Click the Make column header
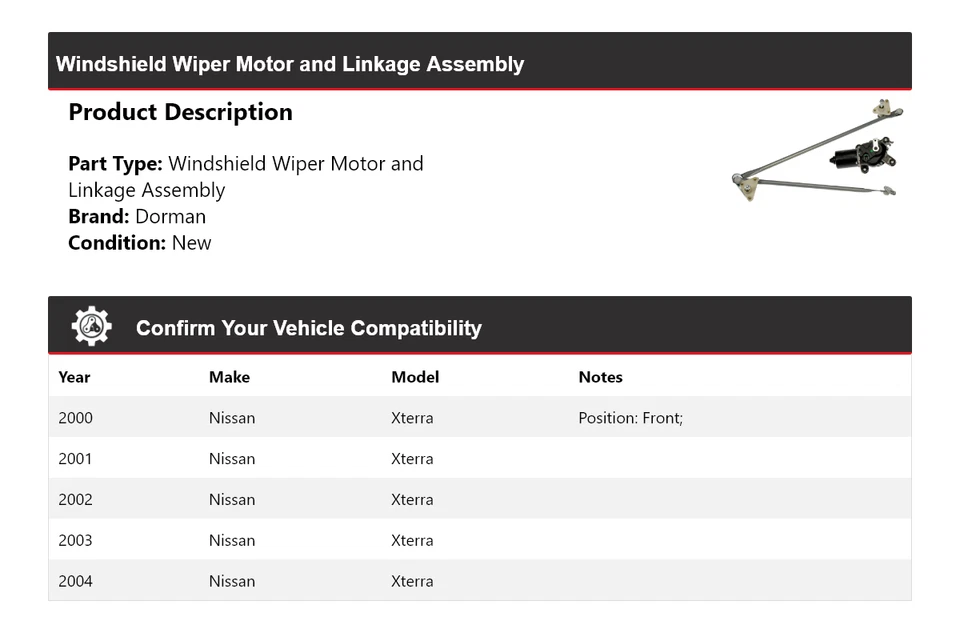Viewport: 960px width, 633px height. tap(229, 377)
